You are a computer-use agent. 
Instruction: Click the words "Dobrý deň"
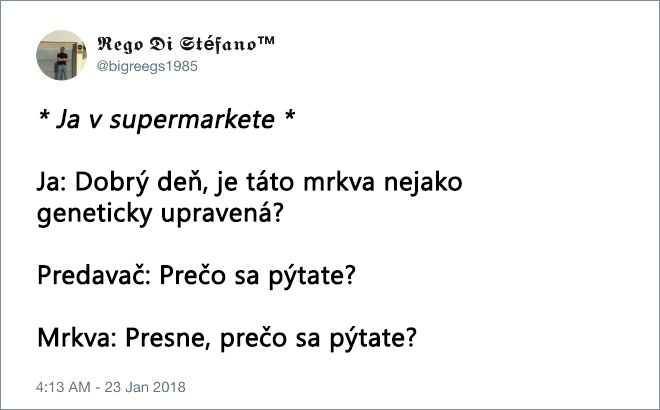(129, 187)
